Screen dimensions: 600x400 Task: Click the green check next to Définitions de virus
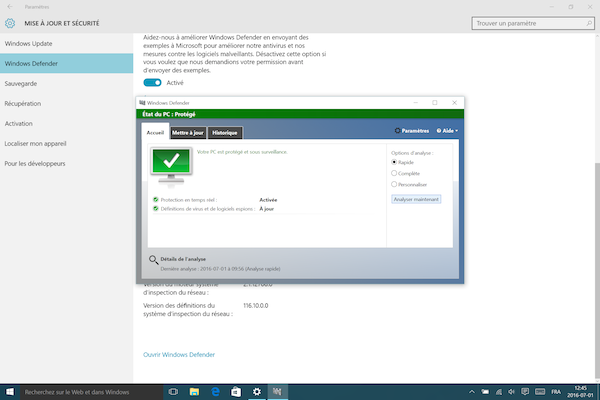pos(156,209)
